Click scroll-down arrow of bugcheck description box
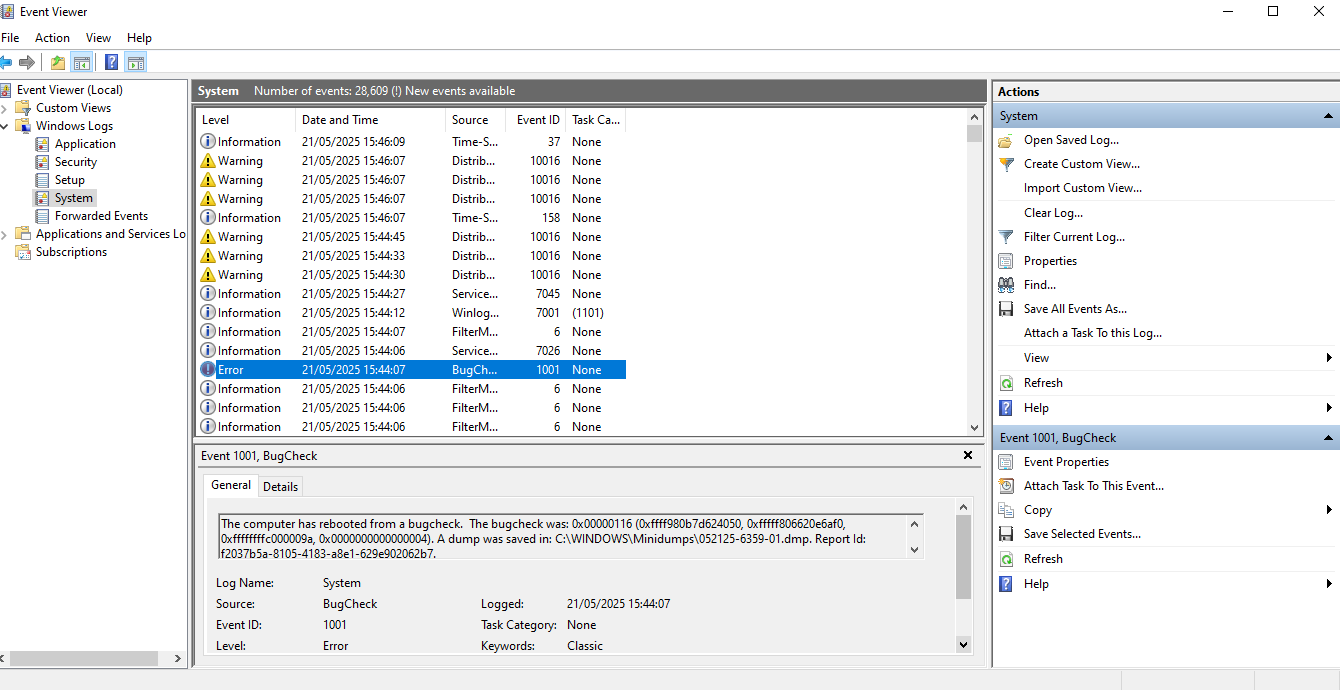The width and height of the screenshot is (1340, 690). tap(913, 550)
